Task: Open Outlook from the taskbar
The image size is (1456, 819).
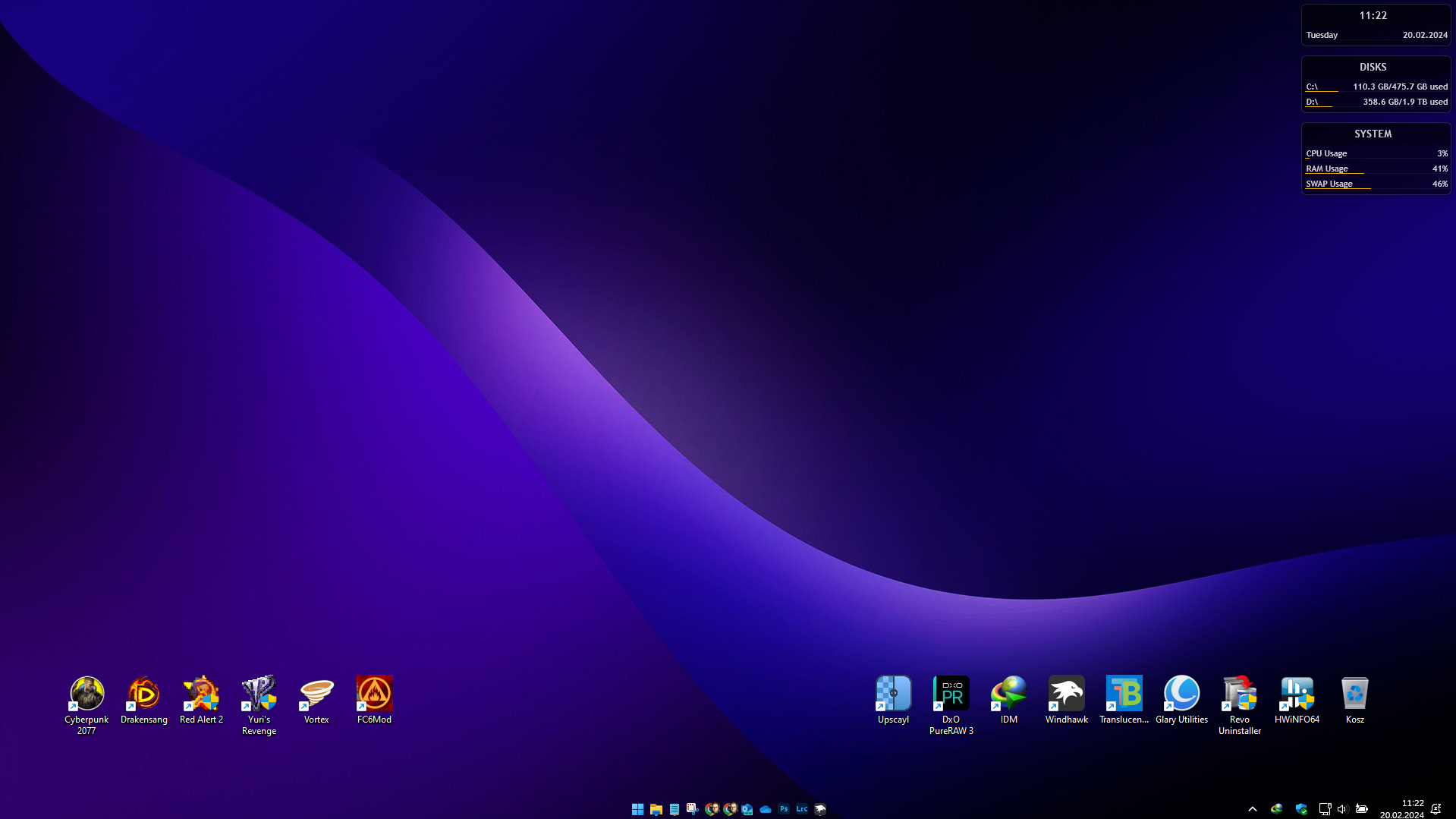Action: tap(747, 809)
